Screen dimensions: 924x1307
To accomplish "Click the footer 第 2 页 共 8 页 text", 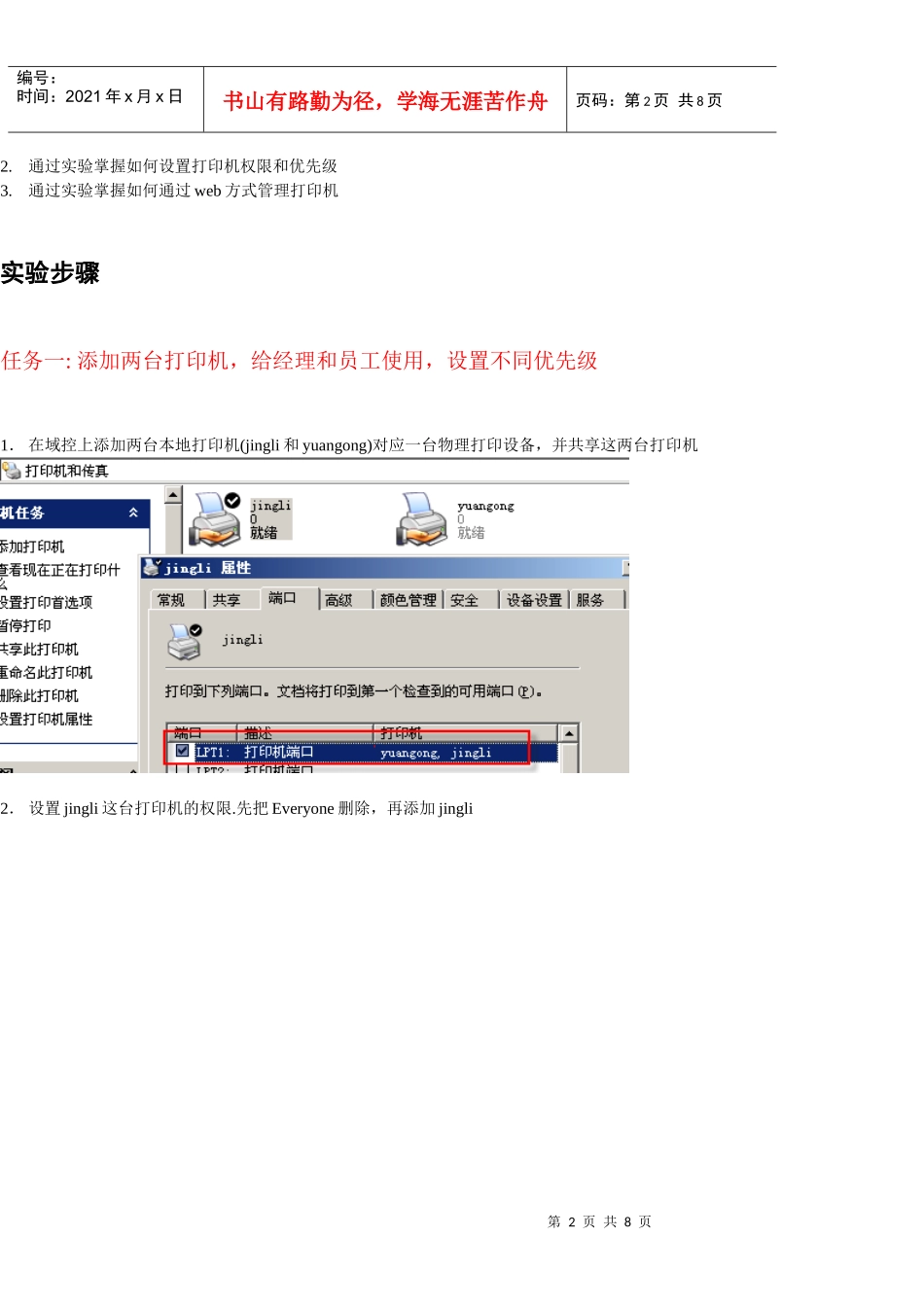I will pos(600,1221).
